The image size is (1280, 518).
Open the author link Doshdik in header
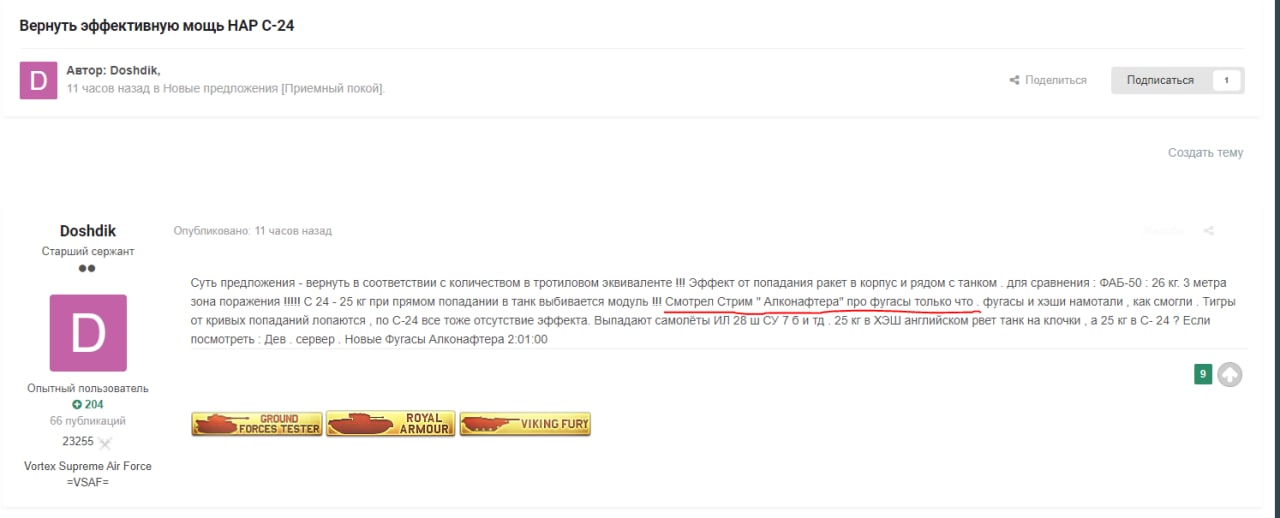pos(134,70)
